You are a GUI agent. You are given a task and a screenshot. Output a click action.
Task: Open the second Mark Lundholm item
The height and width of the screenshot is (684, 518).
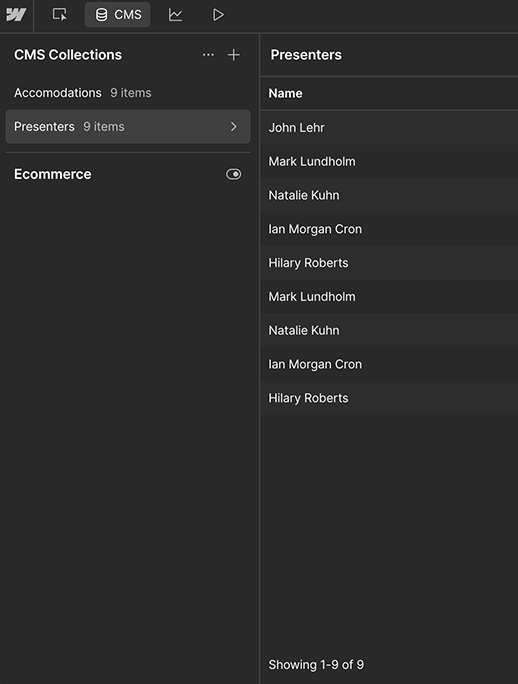(x=389, y=297)
